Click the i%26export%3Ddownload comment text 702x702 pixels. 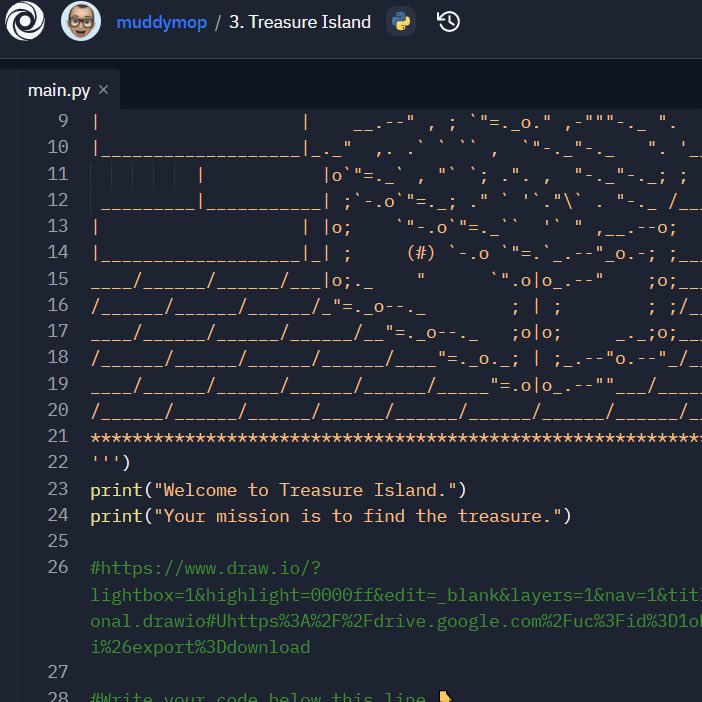pyautogui.click(x=200, y=647)
